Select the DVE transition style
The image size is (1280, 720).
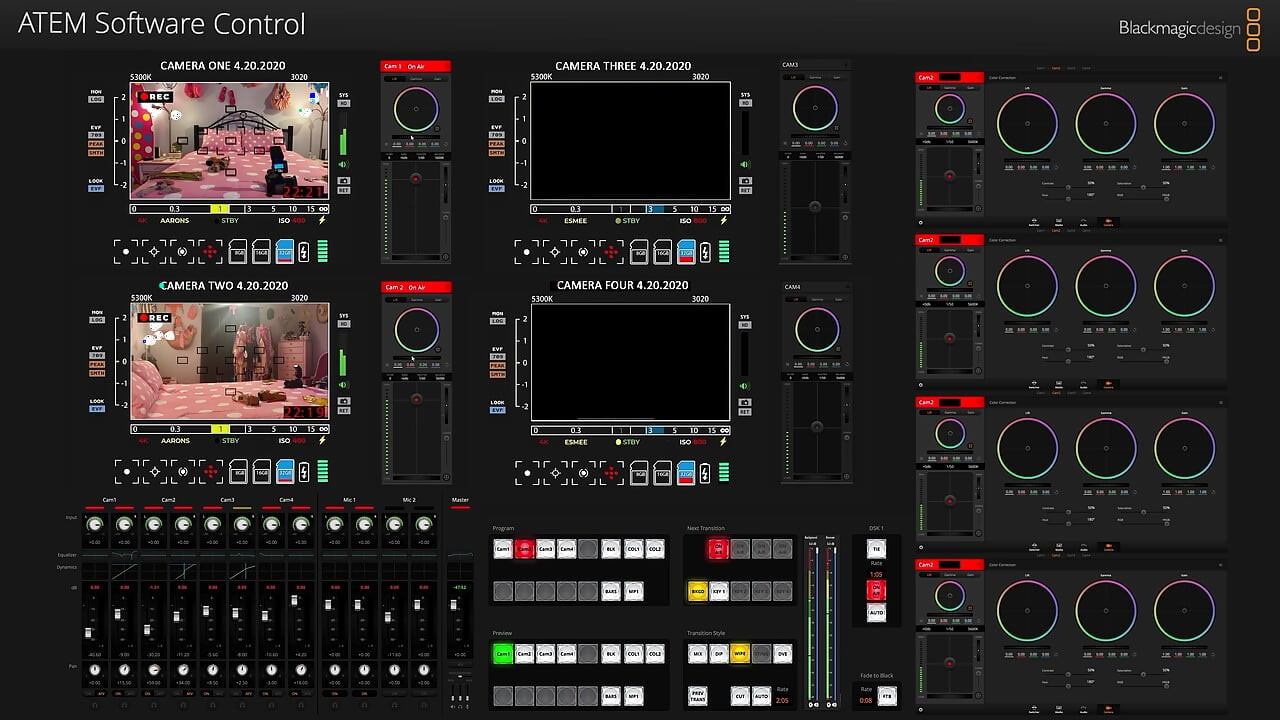782,654
